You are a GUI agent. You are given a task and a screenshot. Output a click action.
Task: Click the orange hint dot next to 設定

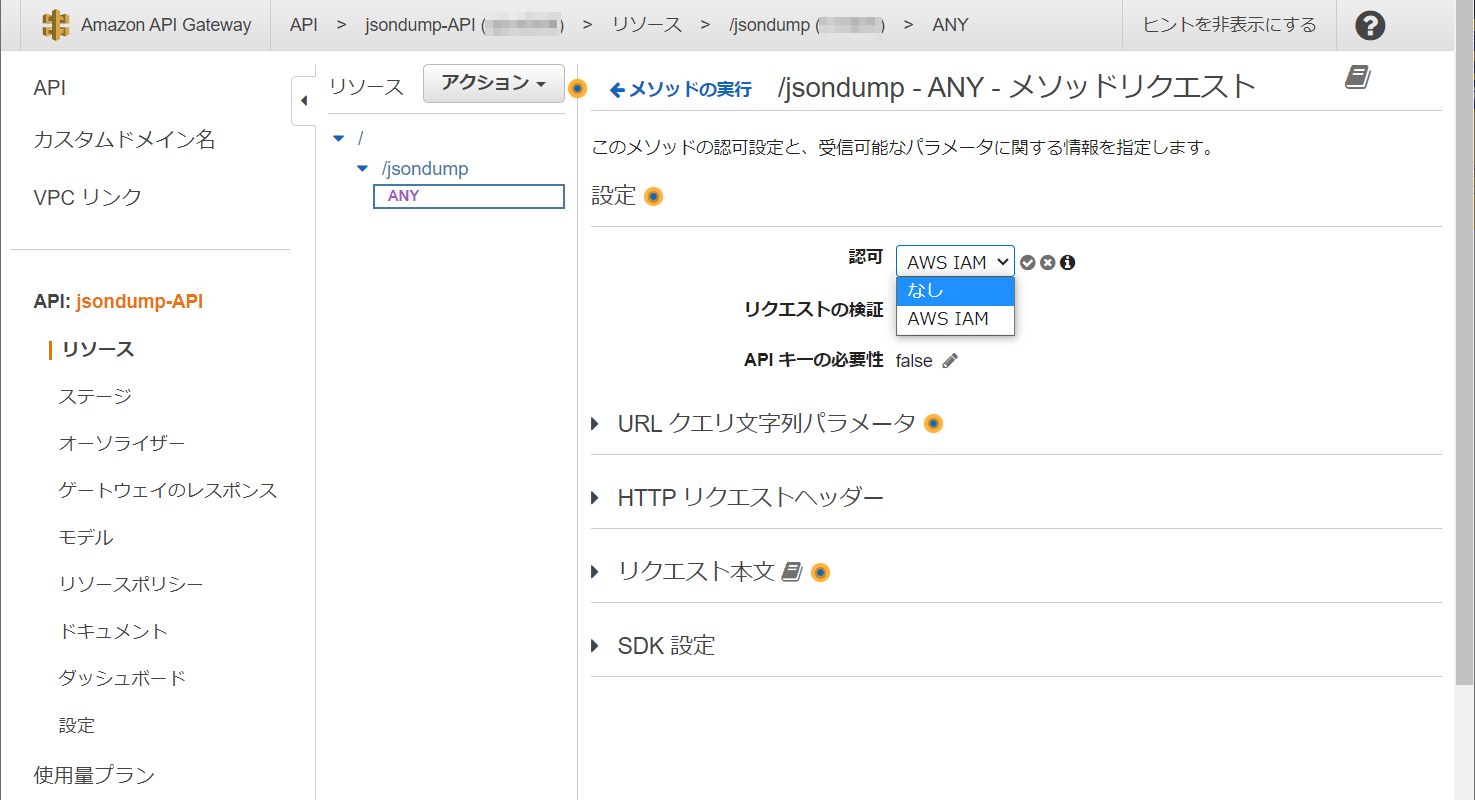coord(653,197)
